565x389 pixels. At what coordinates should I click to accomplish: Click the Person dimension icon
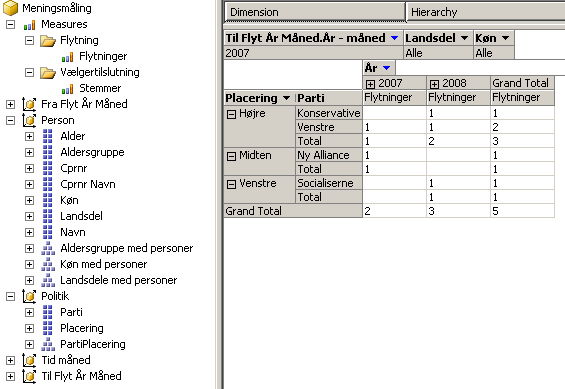click(x=29, y=120)
